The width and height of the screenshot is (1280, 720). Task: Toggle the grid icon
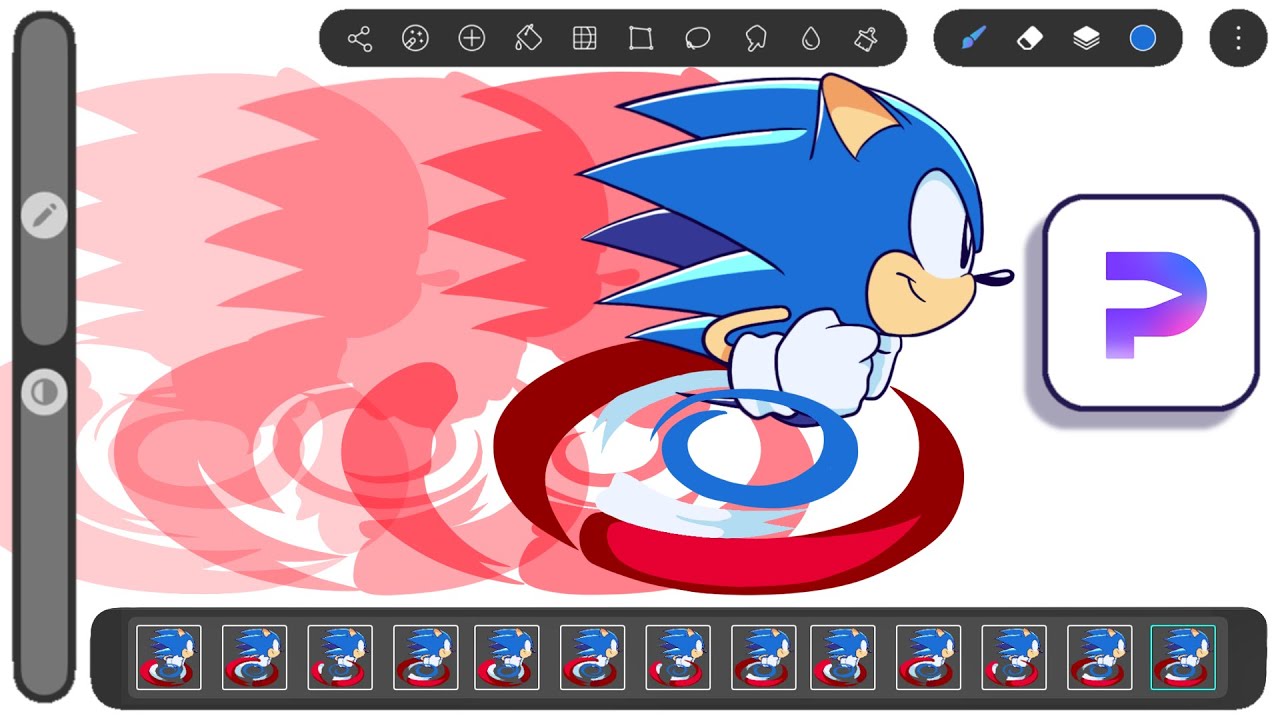[x=584, y=39]
